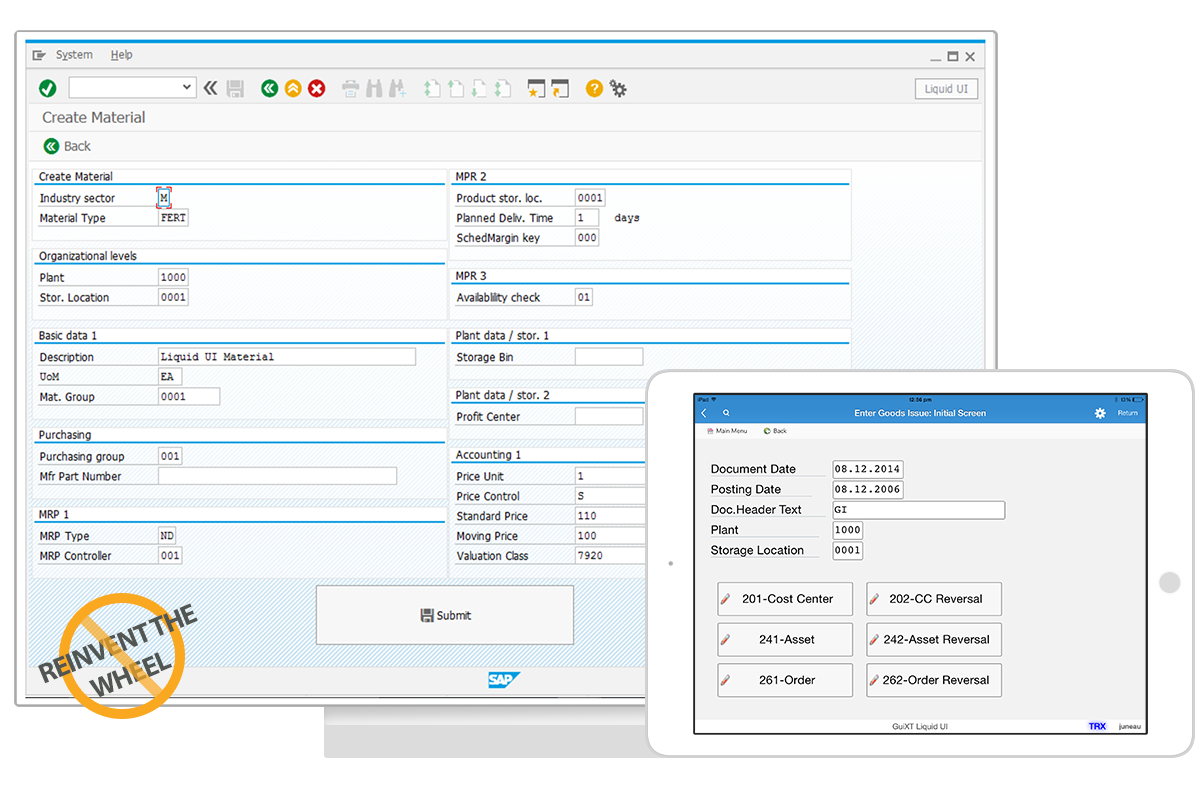This screenshot has width=1200, height=800.
Task: Open the Help menu
Action: tap(121, 55)
